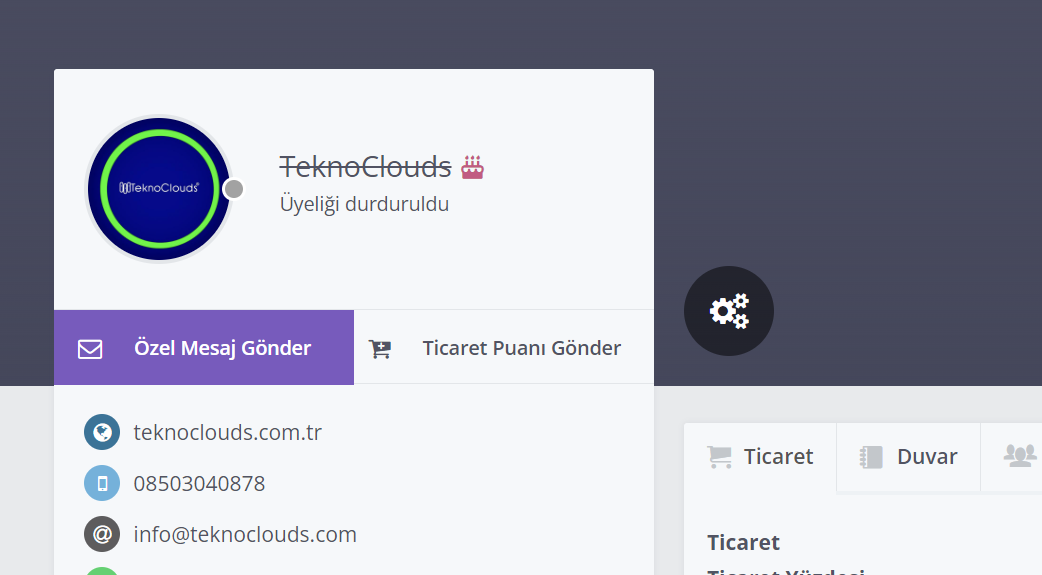
Task: Click Ticaret Puanı Gönder button
Action: coord(504,348)
